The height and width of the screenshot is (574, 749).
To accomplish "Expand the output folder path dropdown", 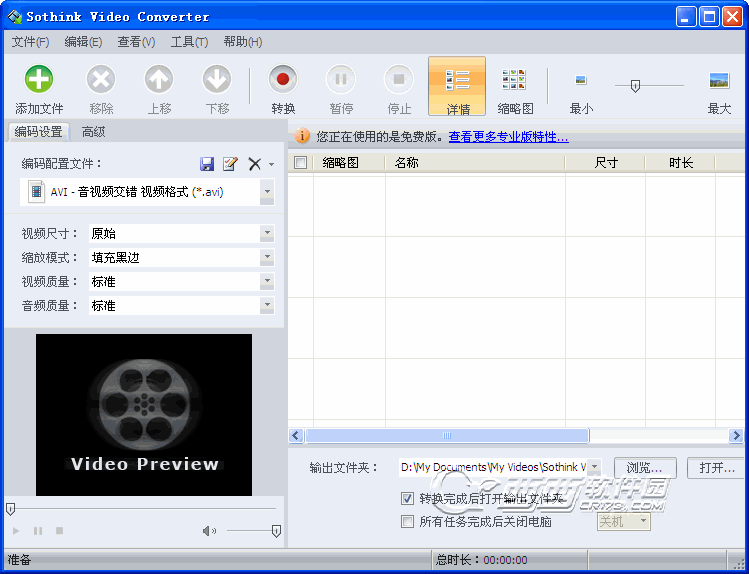I will pyautogui.click(x=594, y=467).
